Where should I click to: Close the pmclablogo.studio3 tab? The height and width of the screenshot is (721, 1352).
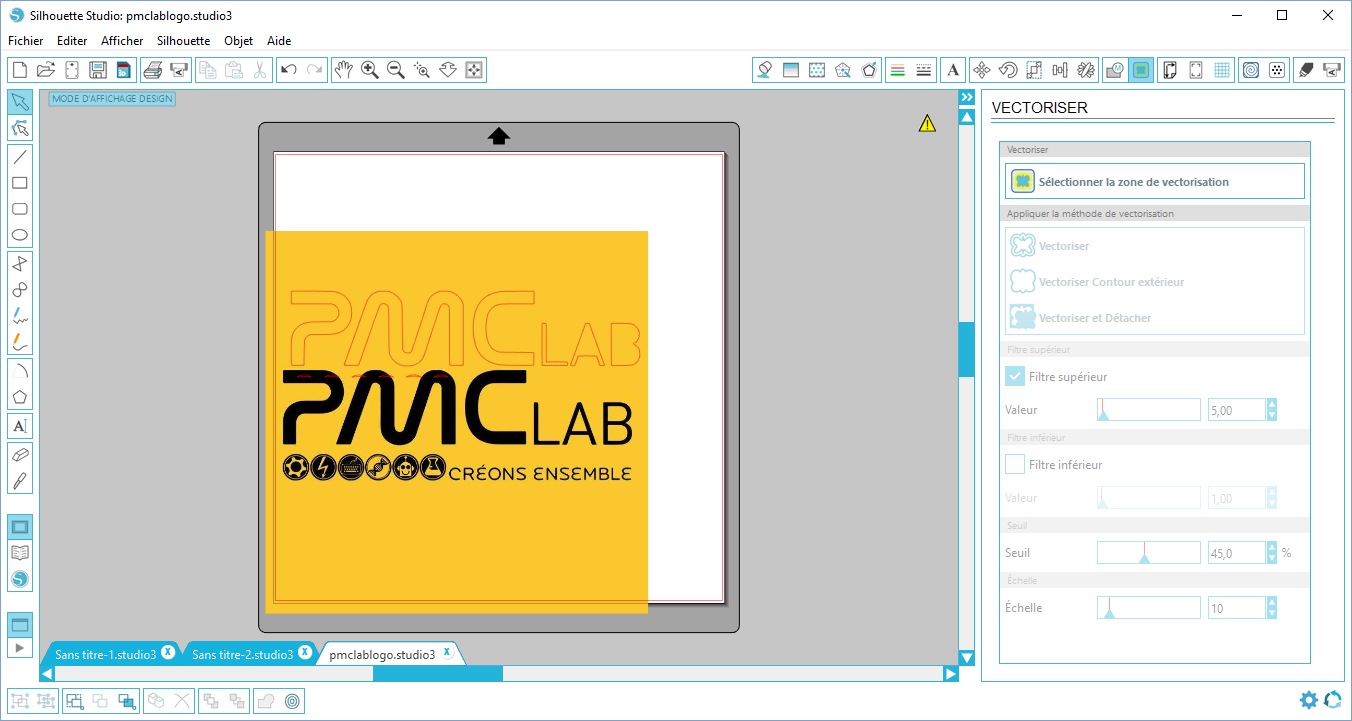pyautogui.click(x=447, y=653)
